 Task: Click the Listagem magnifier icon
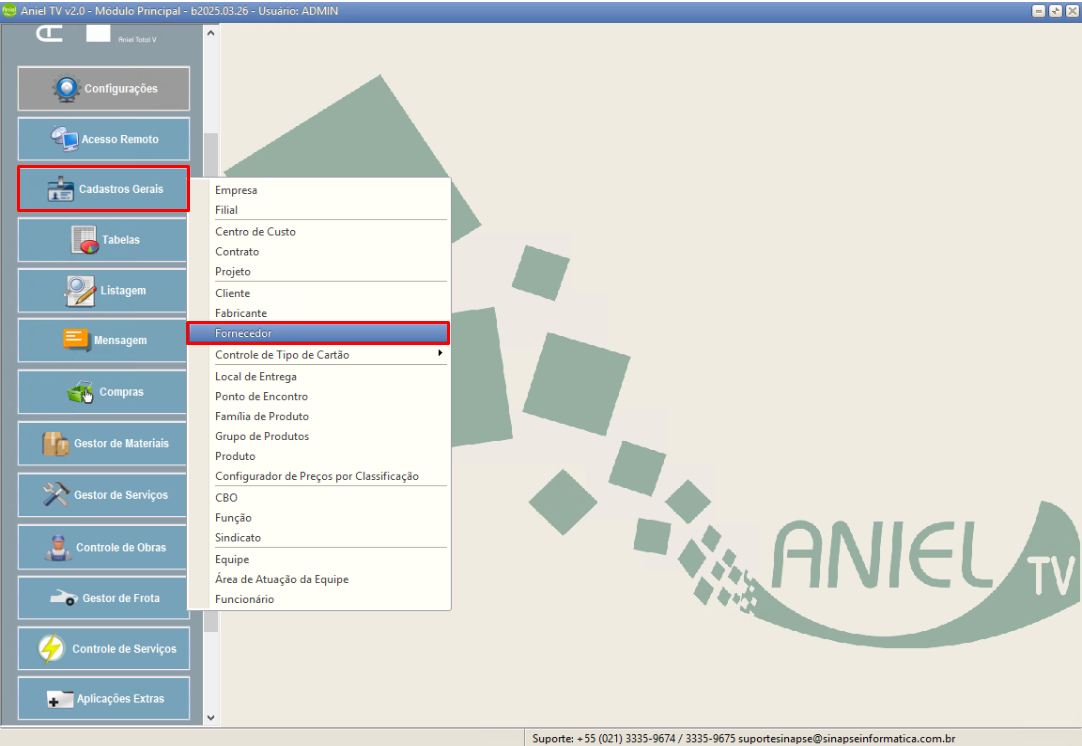[80, 290]
